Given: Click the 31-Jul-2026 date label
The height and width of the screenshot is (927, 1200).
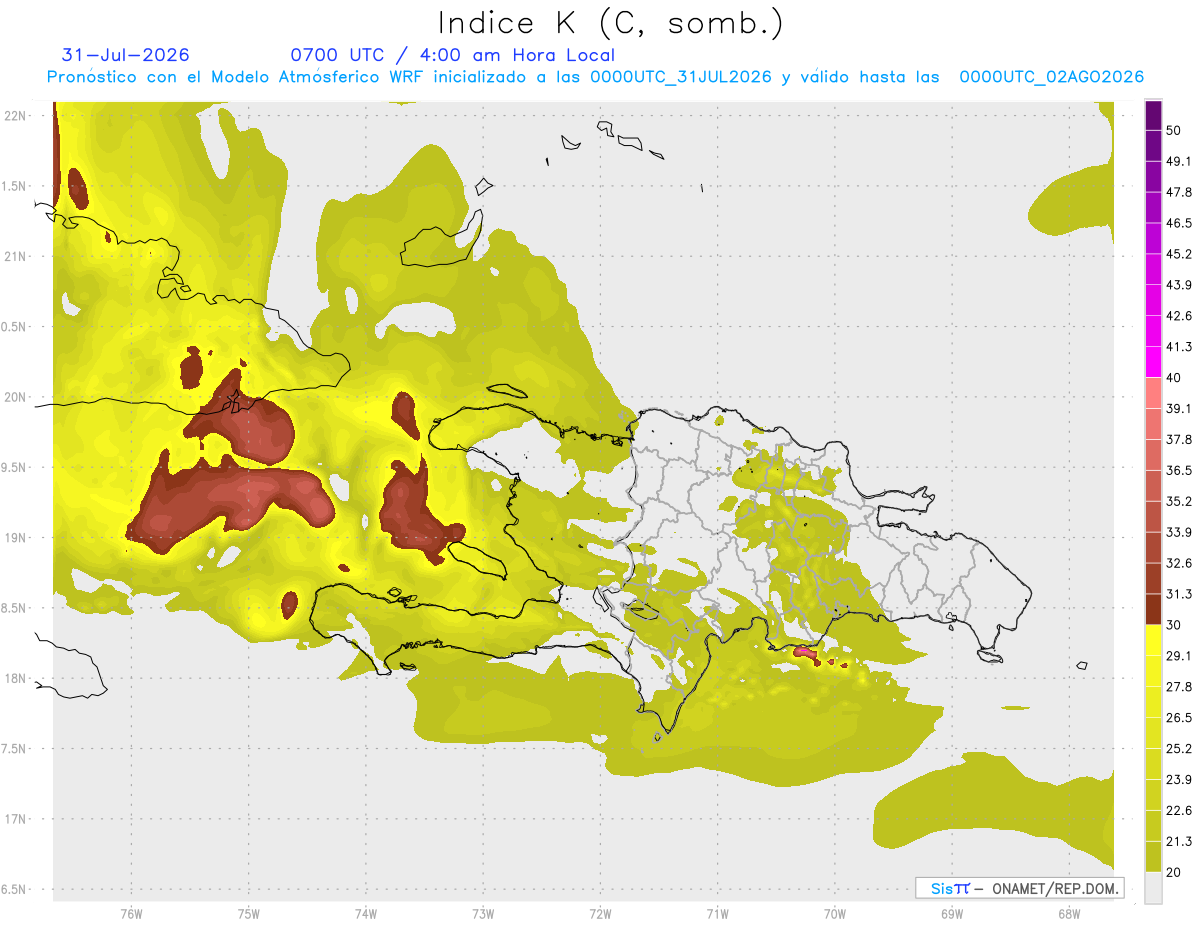Looking at the screenshot, I should [126, 55].
